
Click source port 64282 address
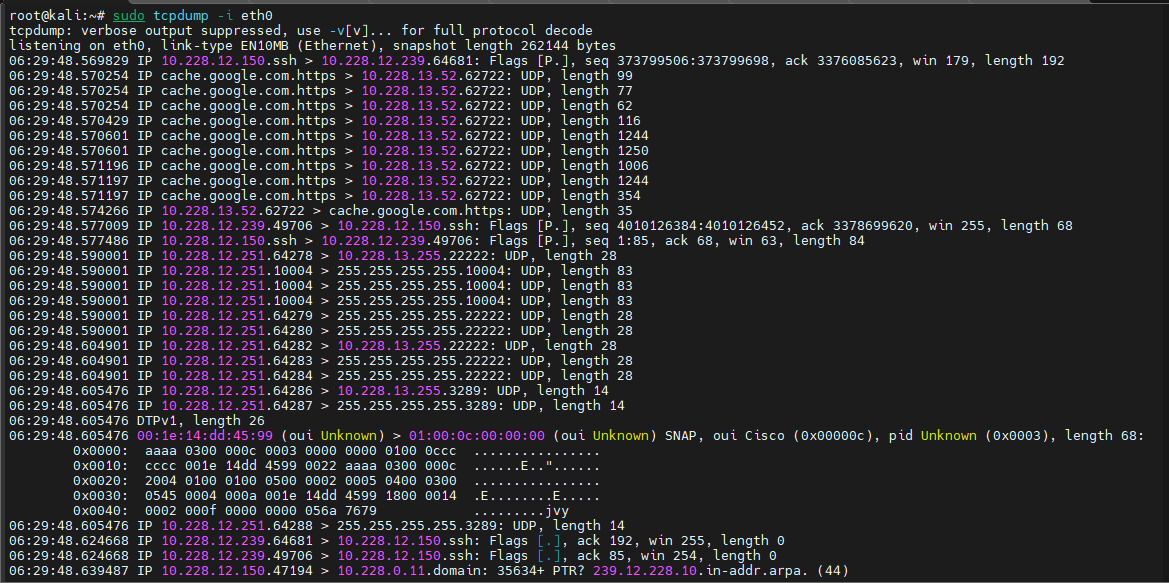pyautogui.click(x=237, y=345)
